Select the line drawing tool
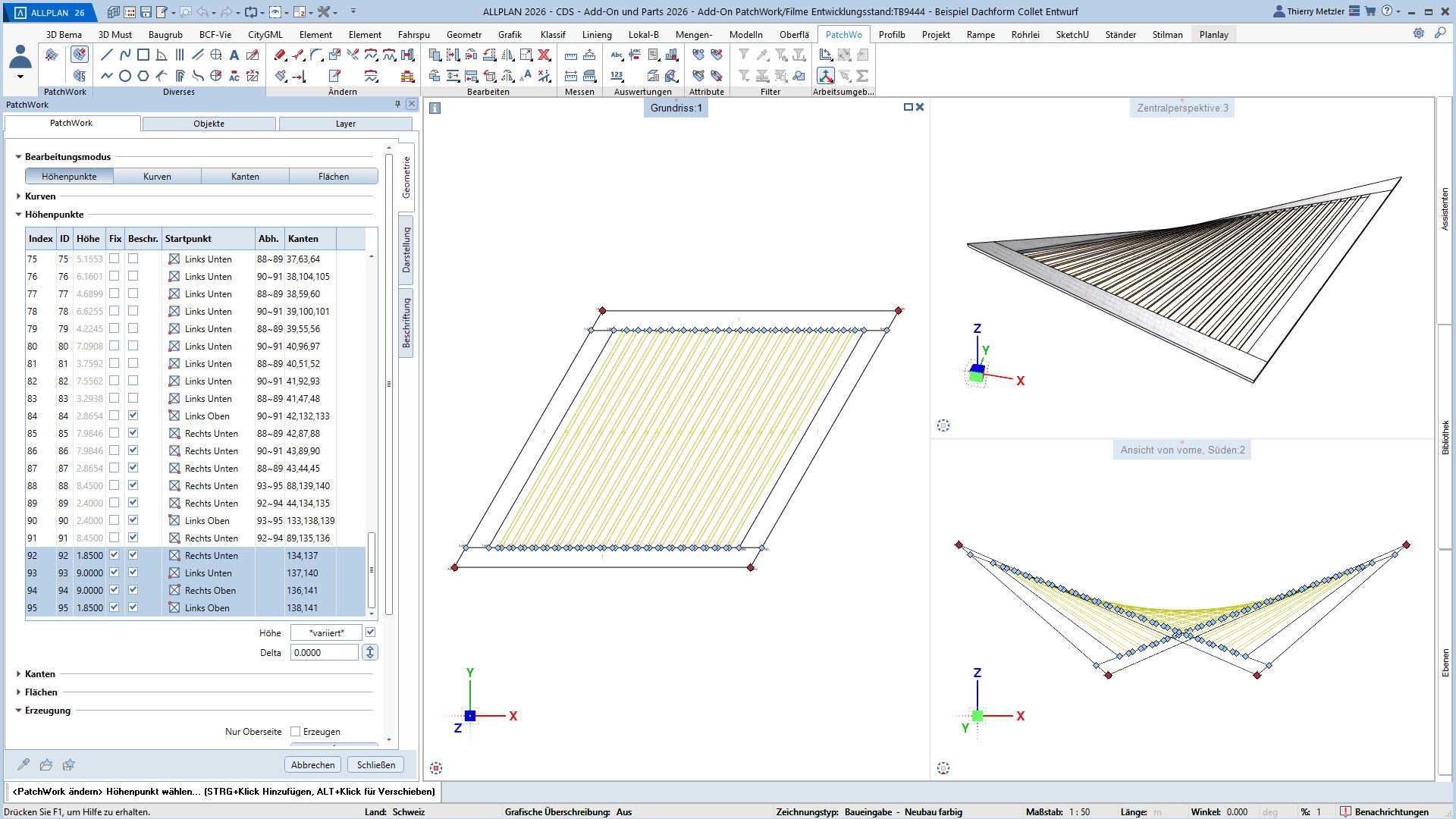 click(x=106, y=55)
